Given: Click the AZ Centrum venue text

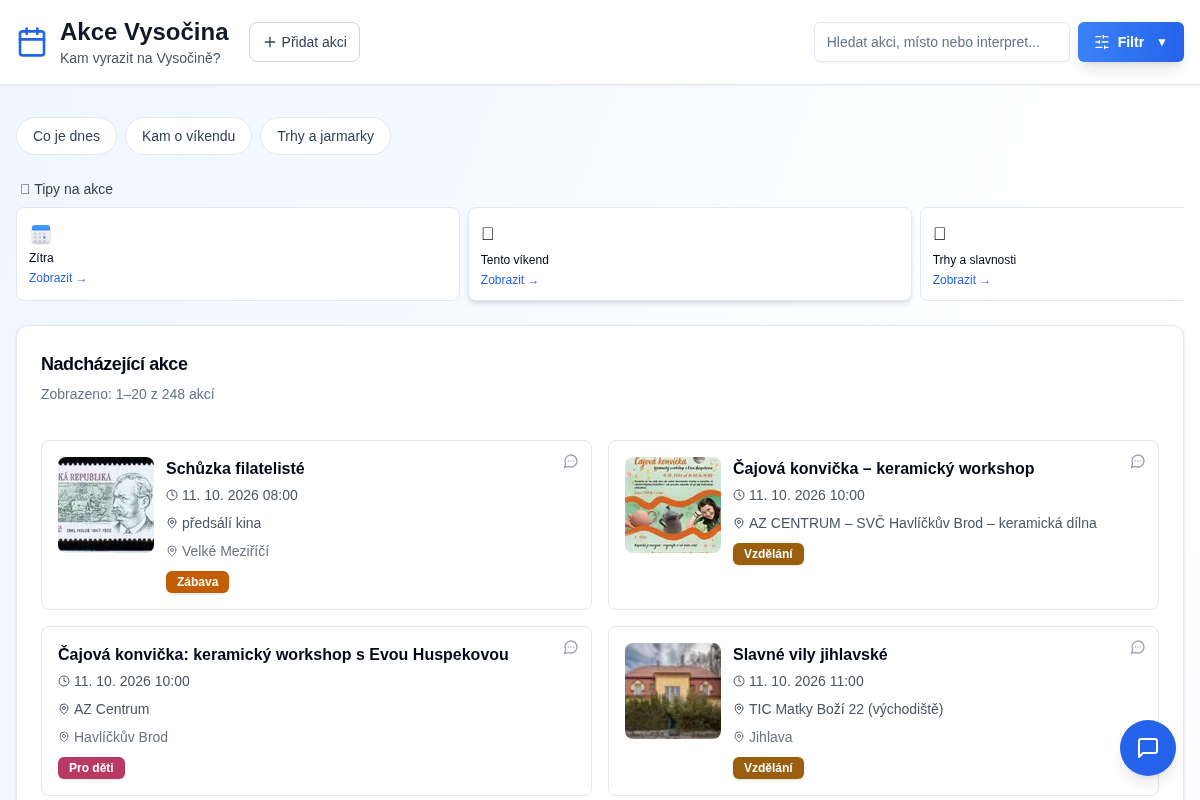Looking at the screenshot, I should 111,709.
